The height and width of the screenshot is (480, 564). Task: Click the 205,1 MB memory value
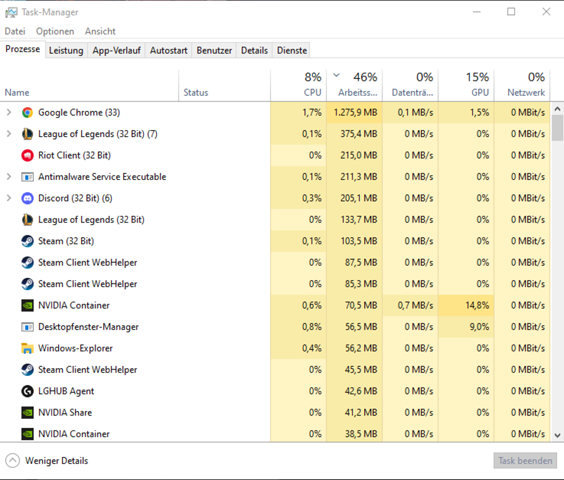(359, 198)
